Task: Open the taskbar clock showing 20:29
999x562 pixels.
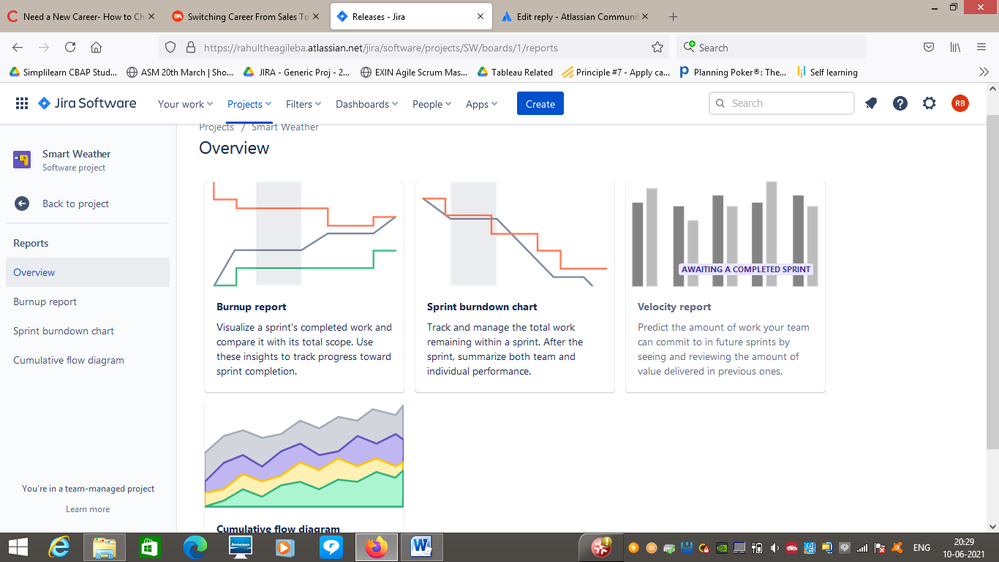Action: point(964,548)
